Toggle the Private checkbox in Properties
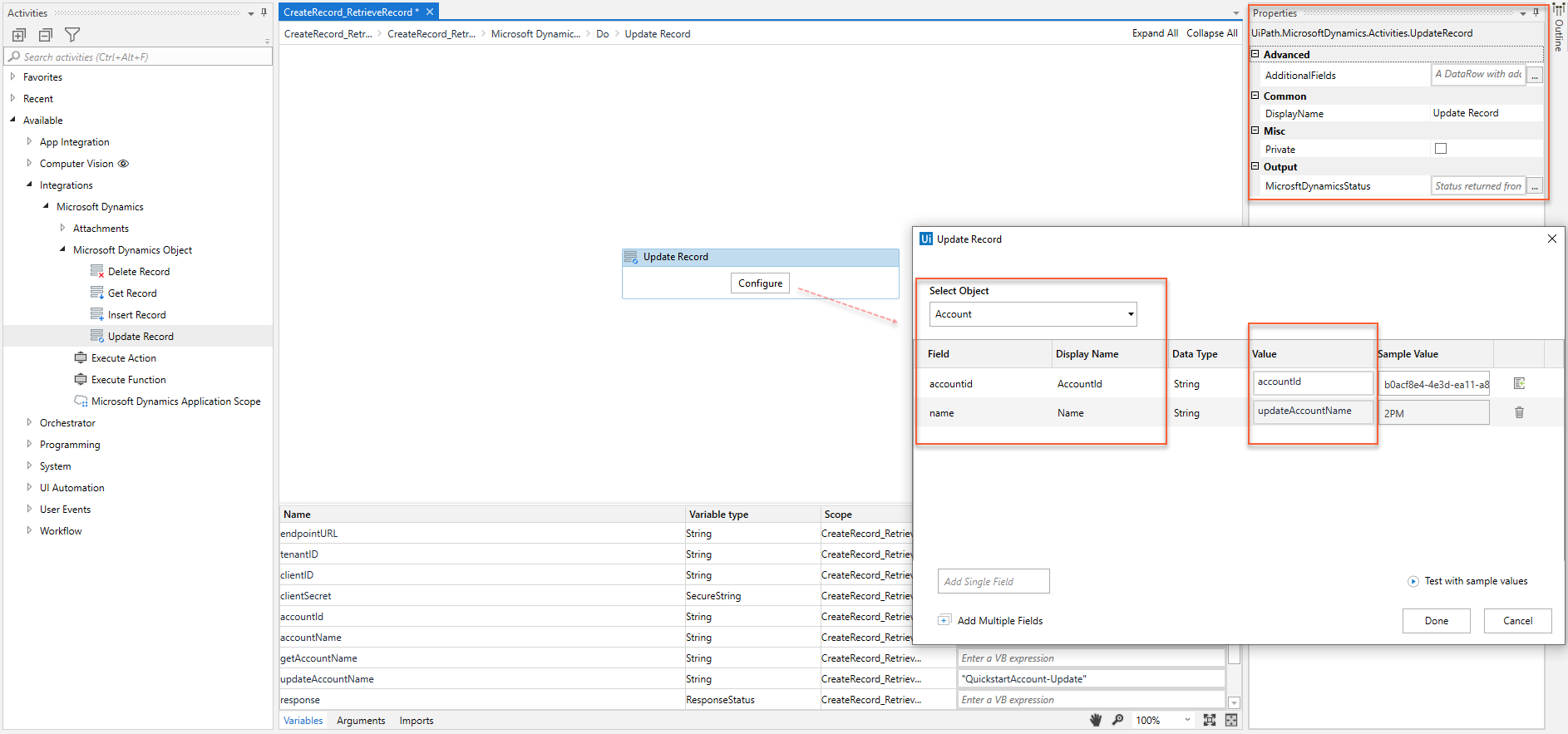Viewport: 1568px width, 734px height. coord(1441,149)
